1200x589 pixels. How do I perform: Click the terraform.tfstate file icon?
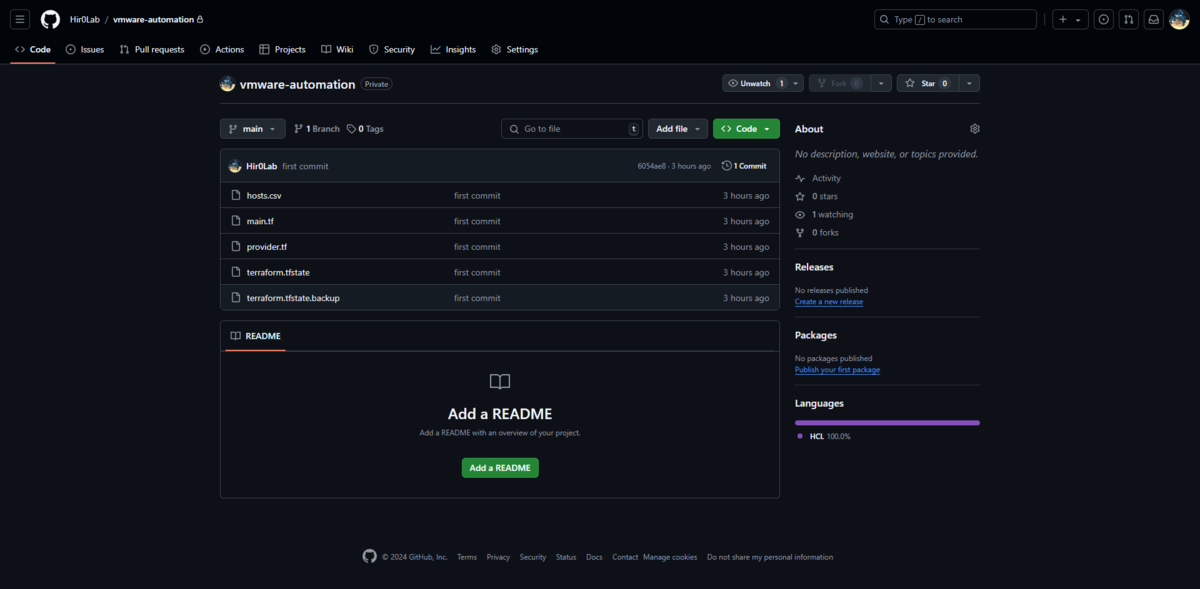[x=236, y=272]
